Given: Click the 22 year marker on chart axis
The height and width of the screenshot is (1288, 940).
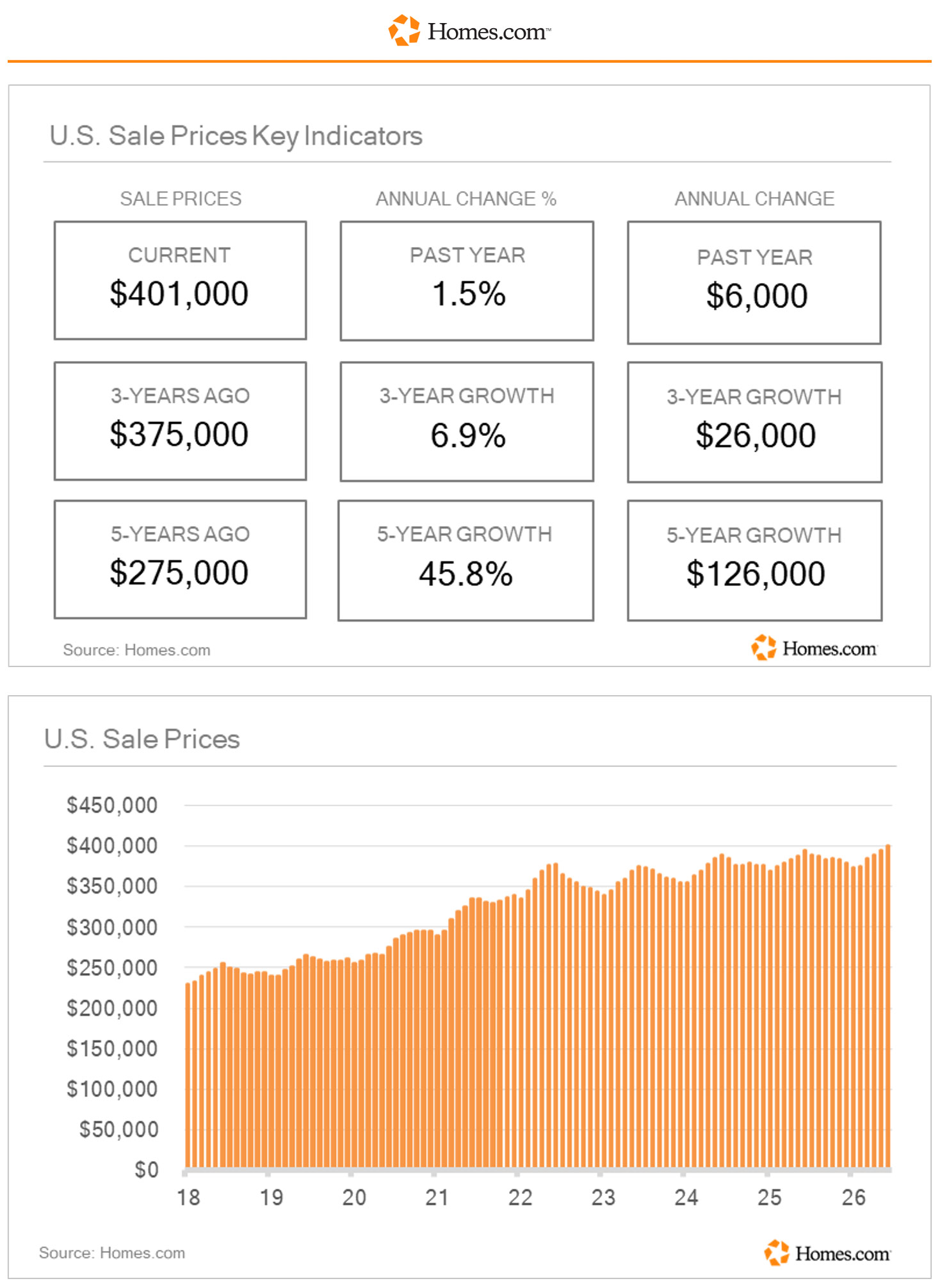Looking at the screenshot, I should (520, 1197).
